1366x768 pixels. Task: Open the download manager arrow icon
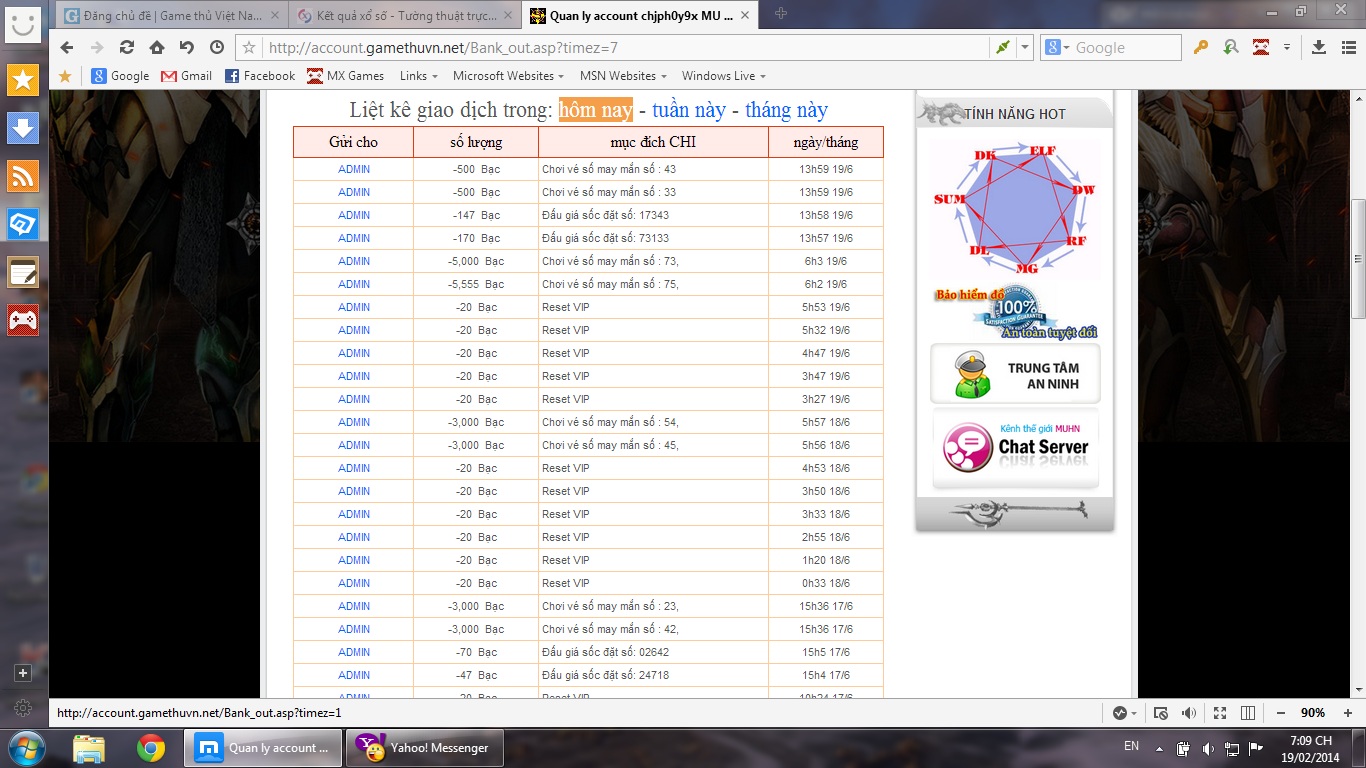[1319, 47]
